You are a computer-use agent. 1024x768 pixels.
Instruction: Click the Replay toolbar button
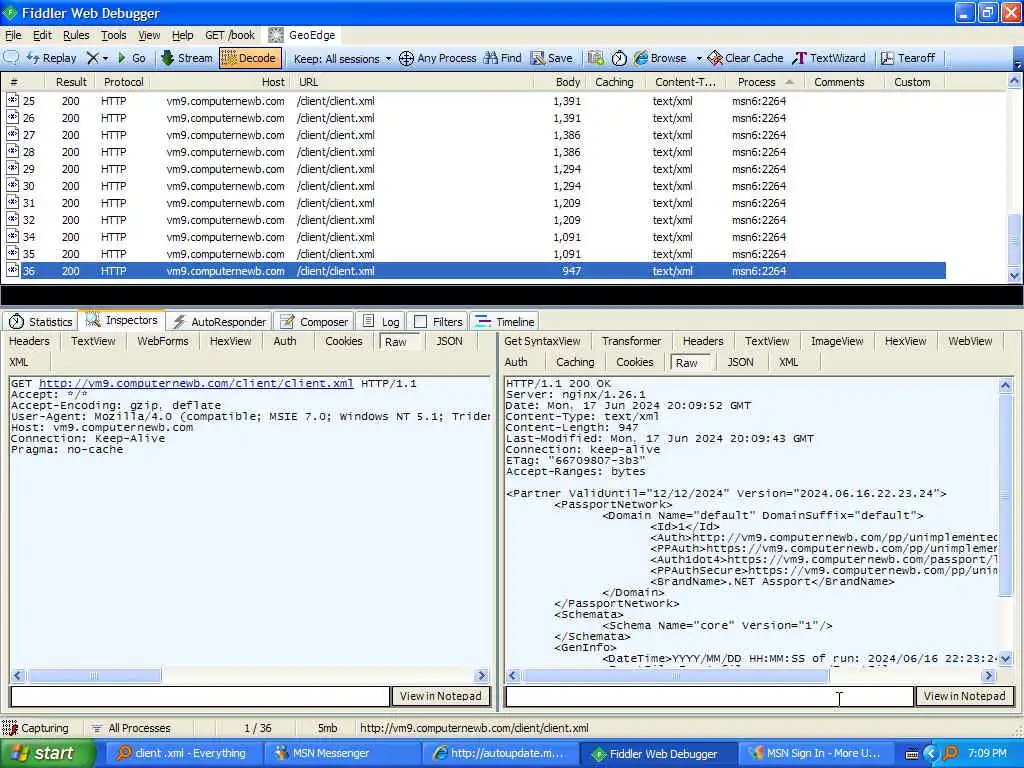[52, 58]
